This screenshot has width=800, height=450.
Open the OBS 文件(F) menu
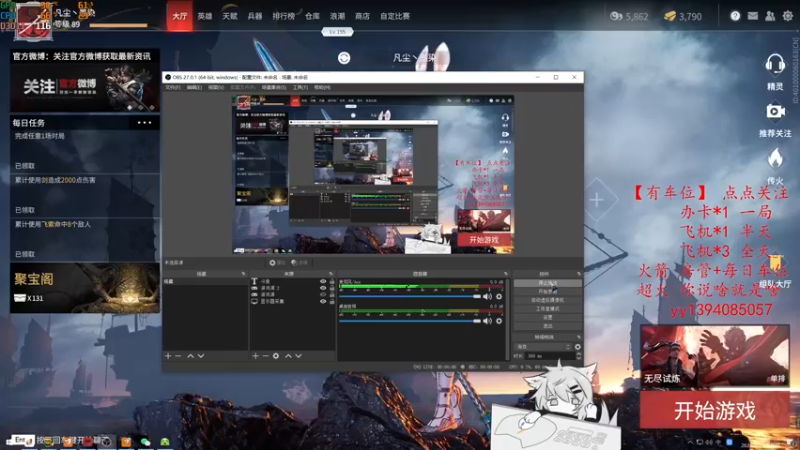[172, 88]
